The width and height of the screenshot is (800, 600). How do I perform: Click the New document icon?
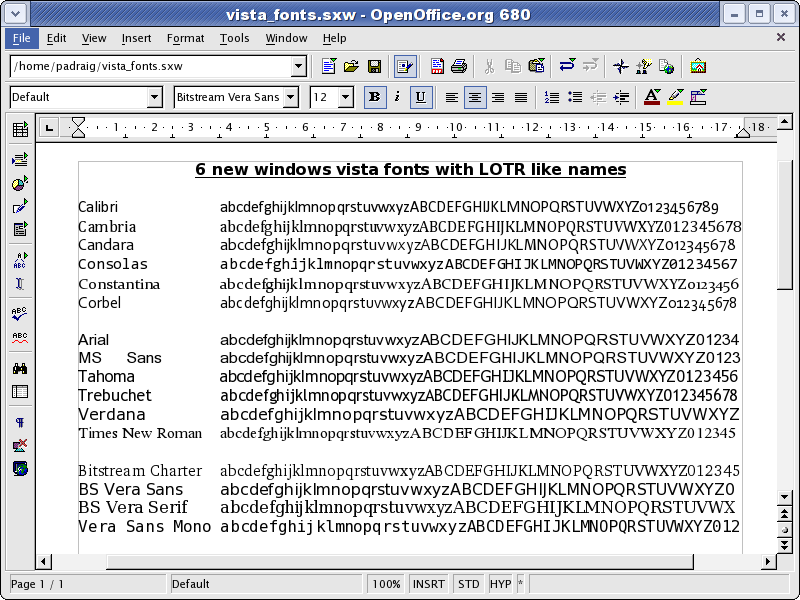pos(329,66)
